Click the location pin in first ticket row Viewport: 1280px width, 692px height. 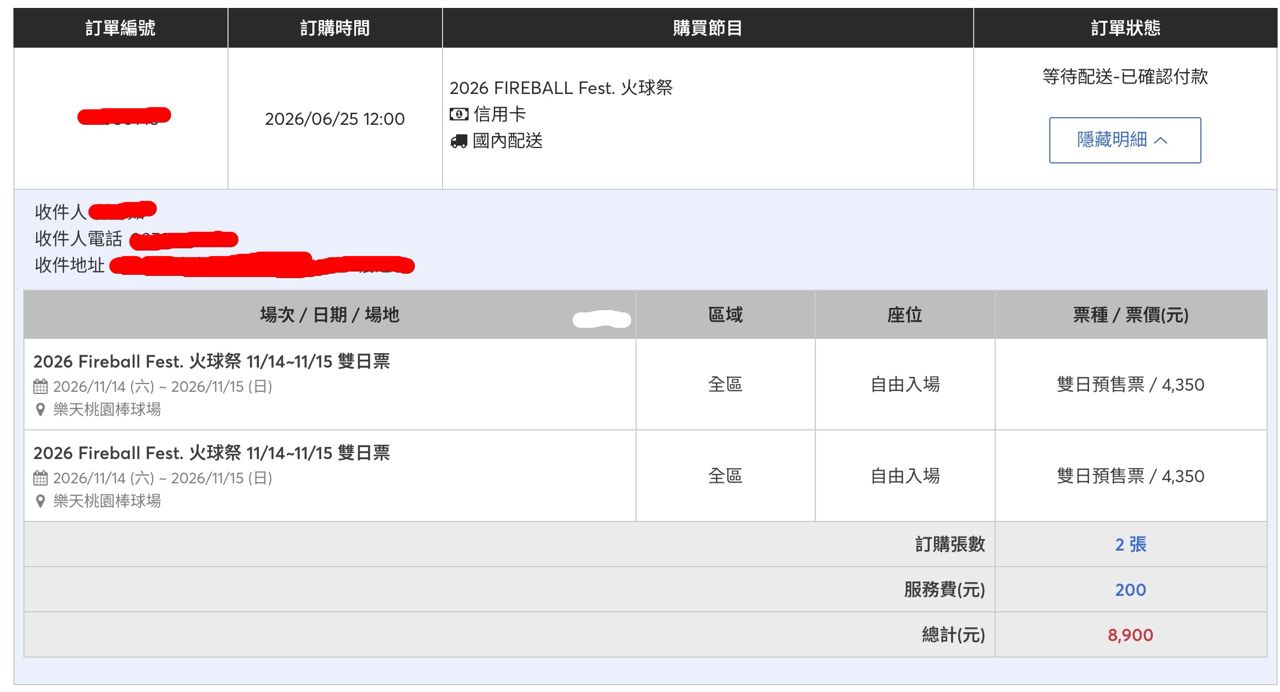(40, 409)
